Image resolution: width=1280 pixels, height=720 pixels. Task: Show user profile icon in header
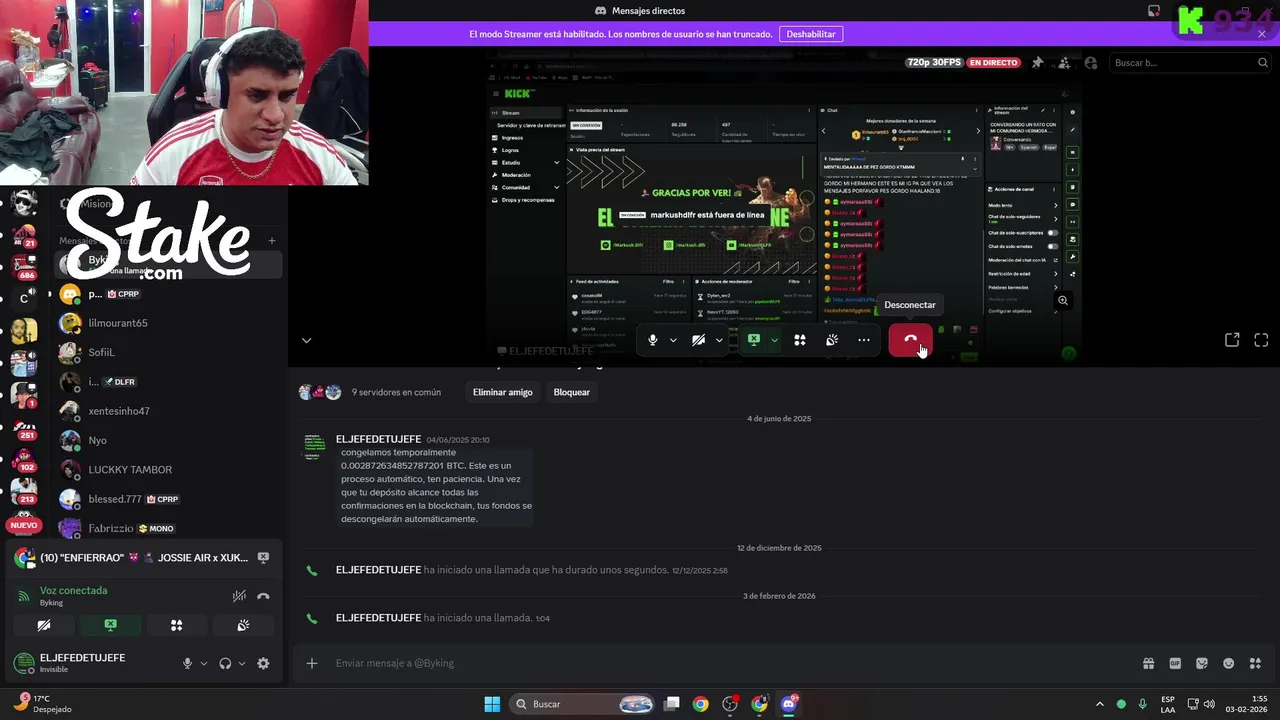(1091, 62)
